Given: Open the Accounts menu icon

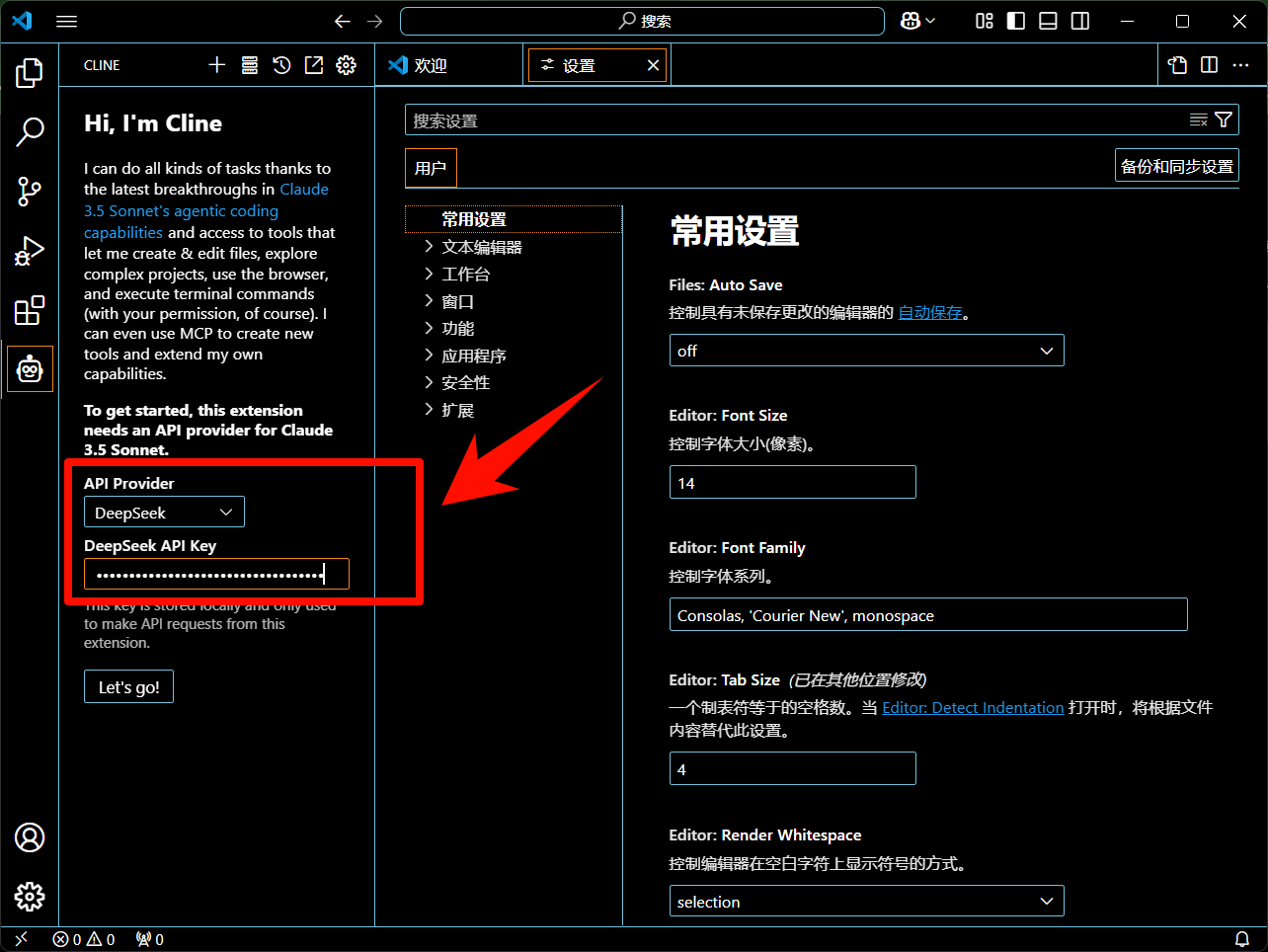Looking at the screenshot, I should point(30,837).
